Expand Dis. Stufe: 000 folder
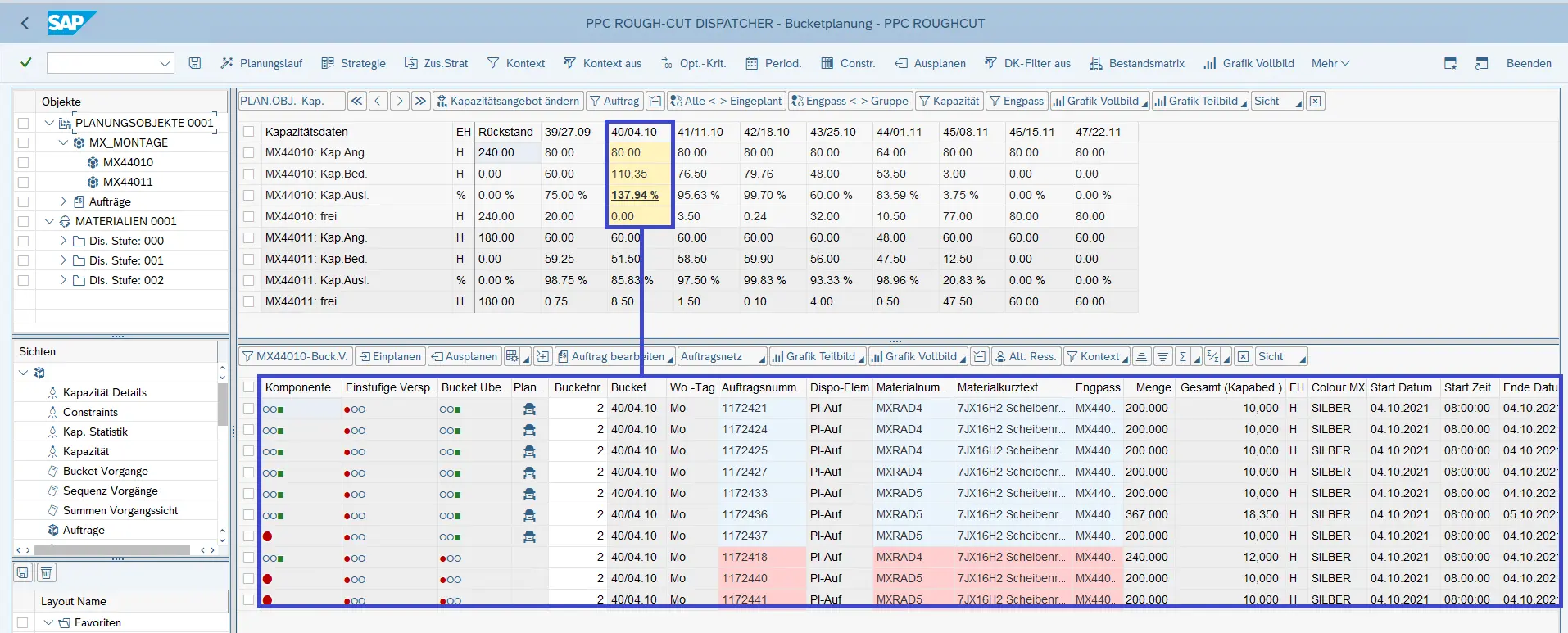 pos(63,241)
